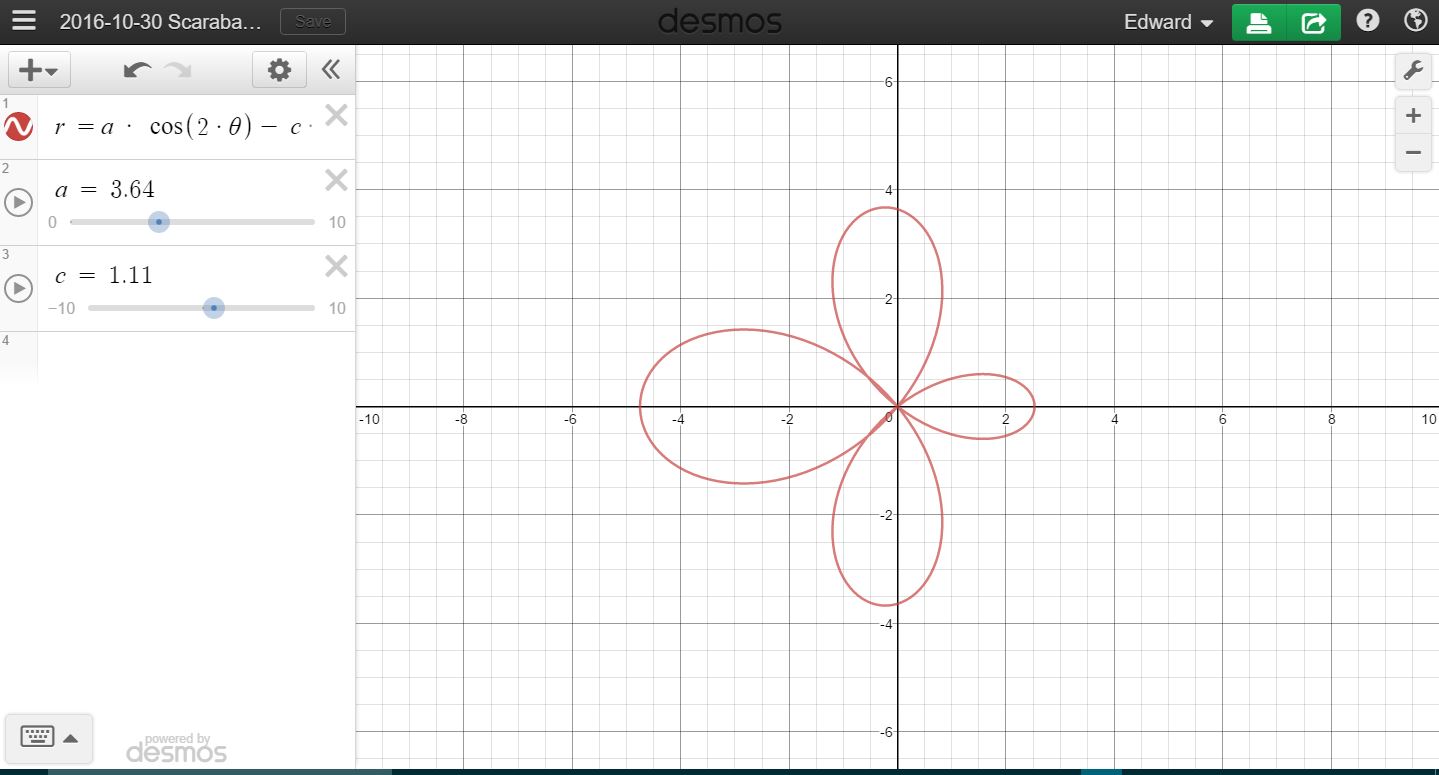Open the add expression dropdown arrow

click(51, 70)
